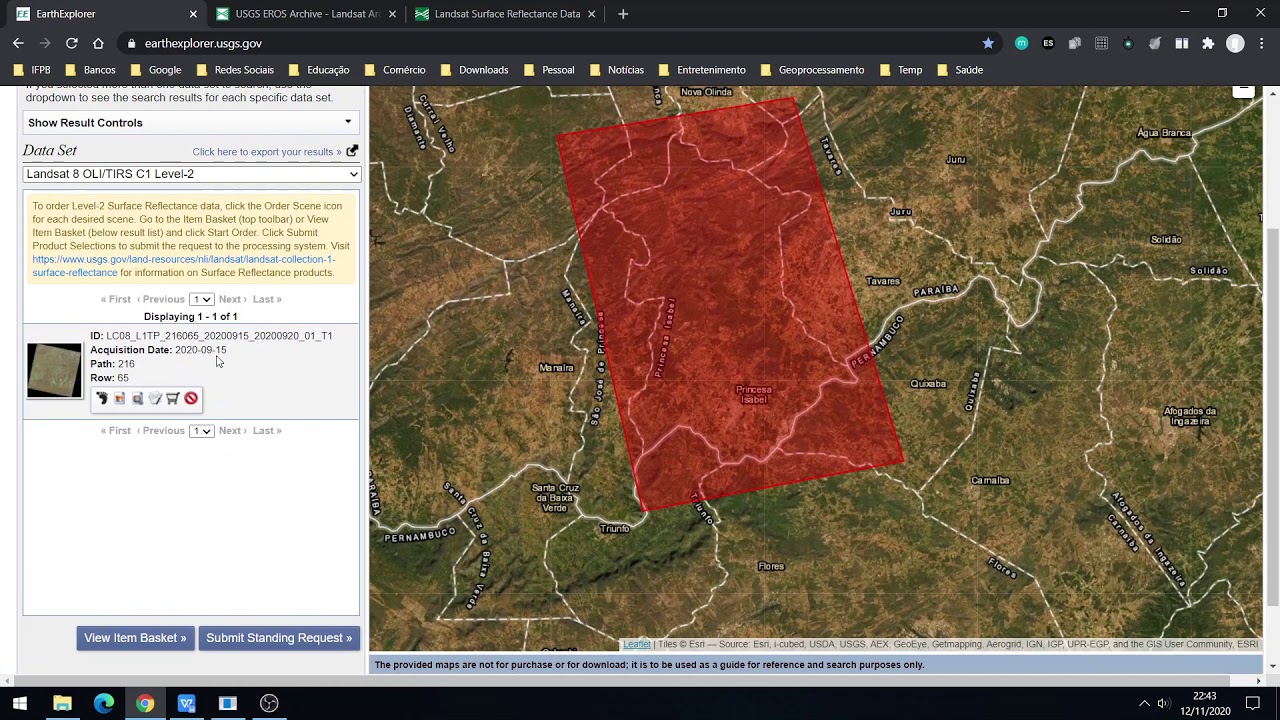The image size is (1280, 720).
Task: Click here to export your results
Action: tap(267, 152)
